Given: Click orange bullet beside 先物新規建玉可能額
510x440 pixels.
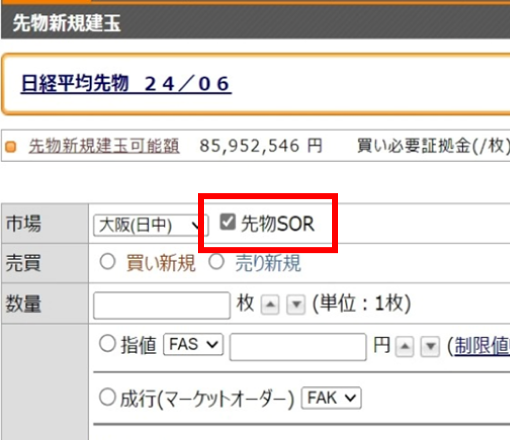Looking at the screenshot, I should (11, 147).
